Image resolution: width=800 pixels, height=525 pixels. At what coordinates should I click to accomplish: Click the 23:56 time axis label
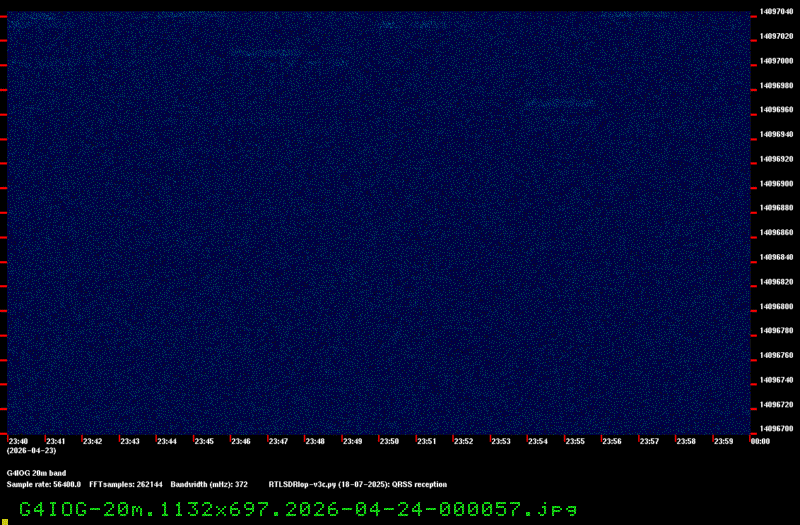tap(612, 441)
